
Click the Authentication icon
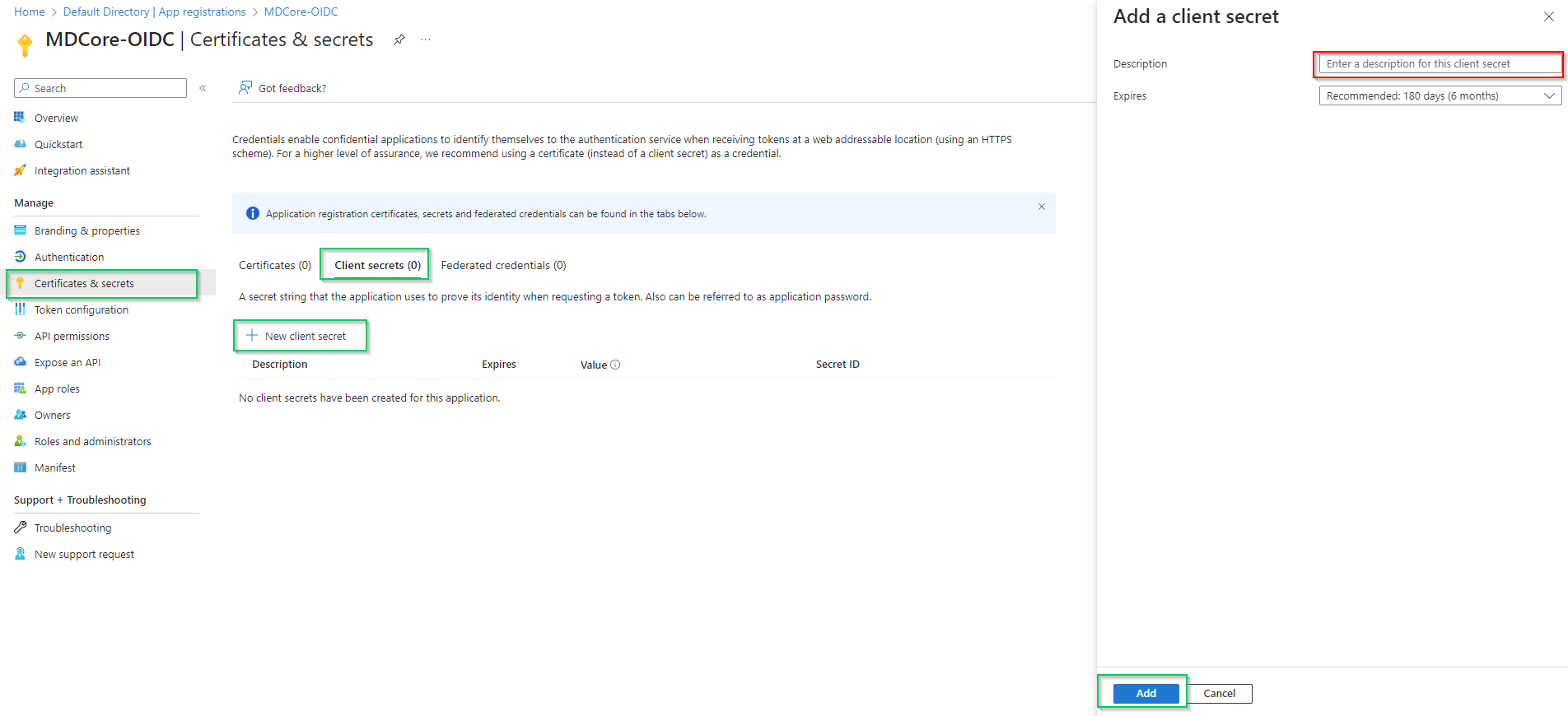click(x=20, y=257)
